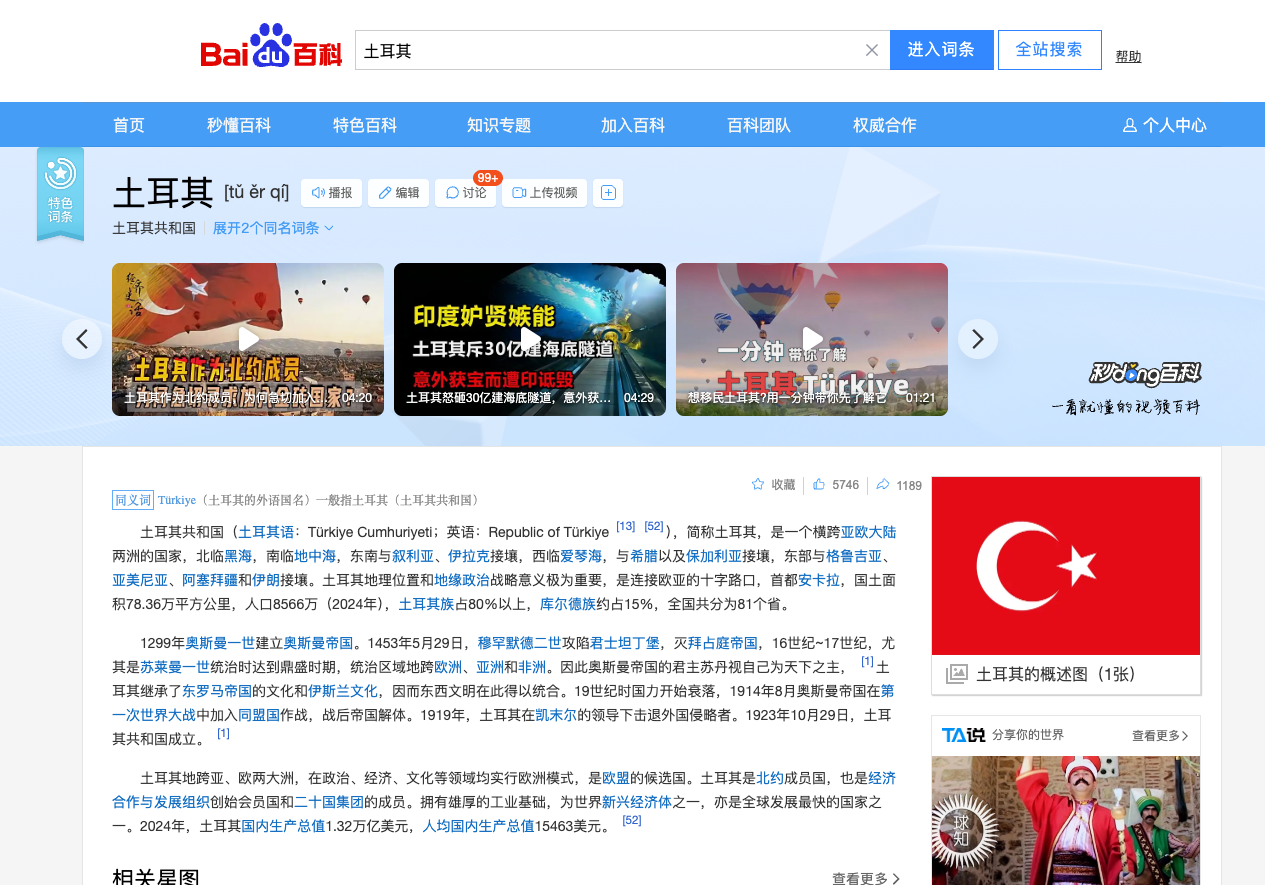1265x885 pixels.
Task: Click the 编辑 pencil button
Action: click(x=398, y=193)
